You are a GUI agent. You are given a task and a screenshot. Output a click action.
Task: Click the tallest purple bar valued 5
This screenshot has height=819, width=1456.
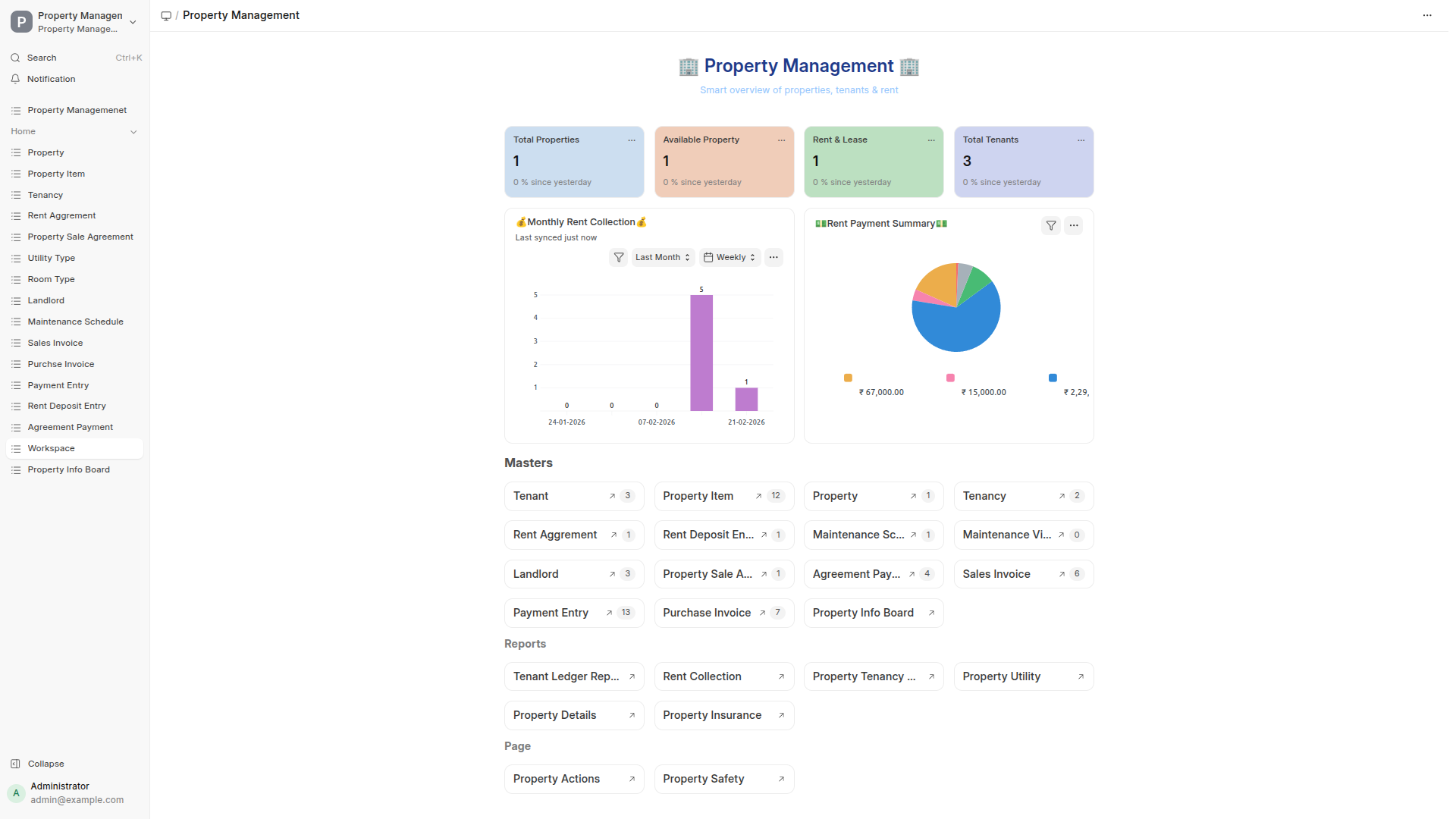(701, 353)
